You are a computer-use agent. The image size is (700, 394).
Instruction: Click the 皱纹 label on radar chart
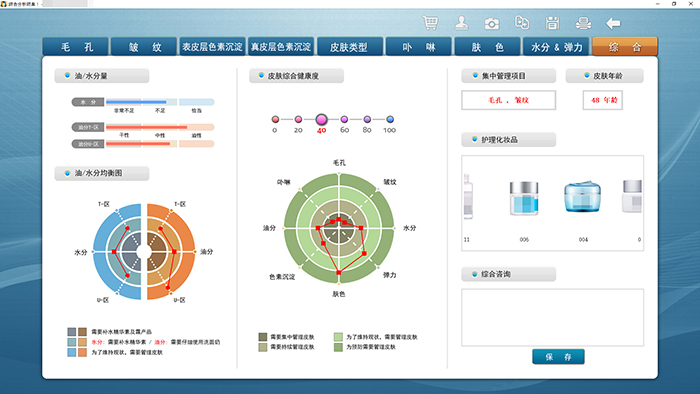(x=390, y=182)
